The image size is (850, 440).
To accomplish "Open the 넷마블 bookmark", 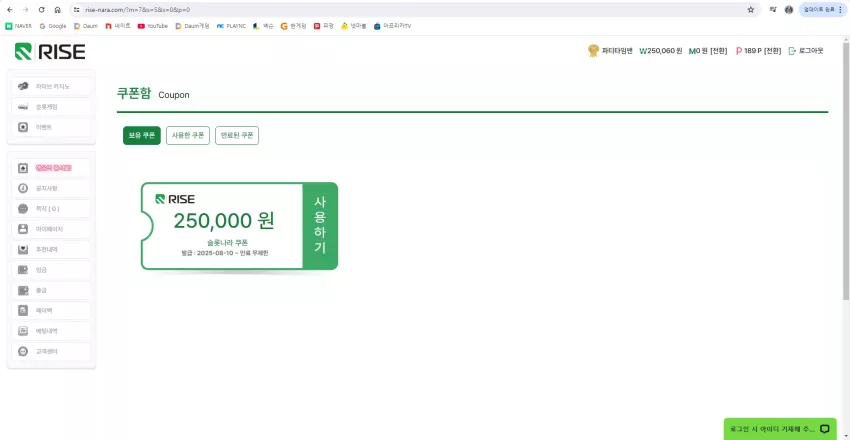I will 354,25.
